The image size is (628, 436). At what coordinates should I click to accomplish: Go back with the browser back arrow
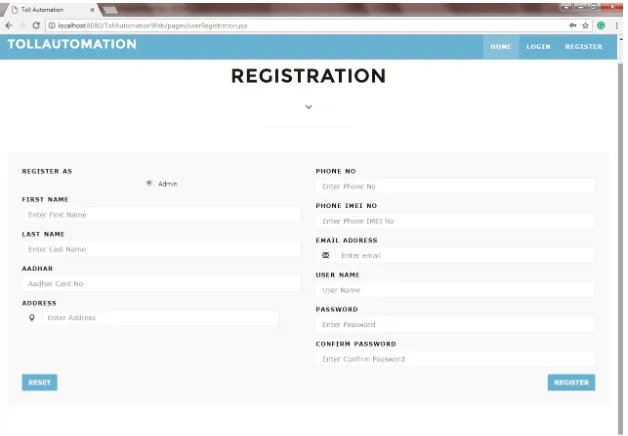(9, 26)
